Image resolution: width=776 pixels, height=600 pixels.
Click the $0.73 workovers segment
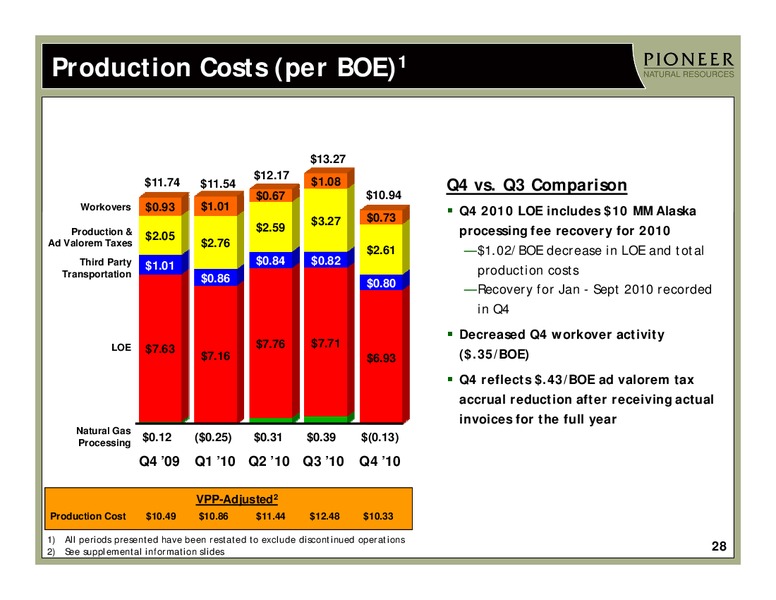pos(381,217)
